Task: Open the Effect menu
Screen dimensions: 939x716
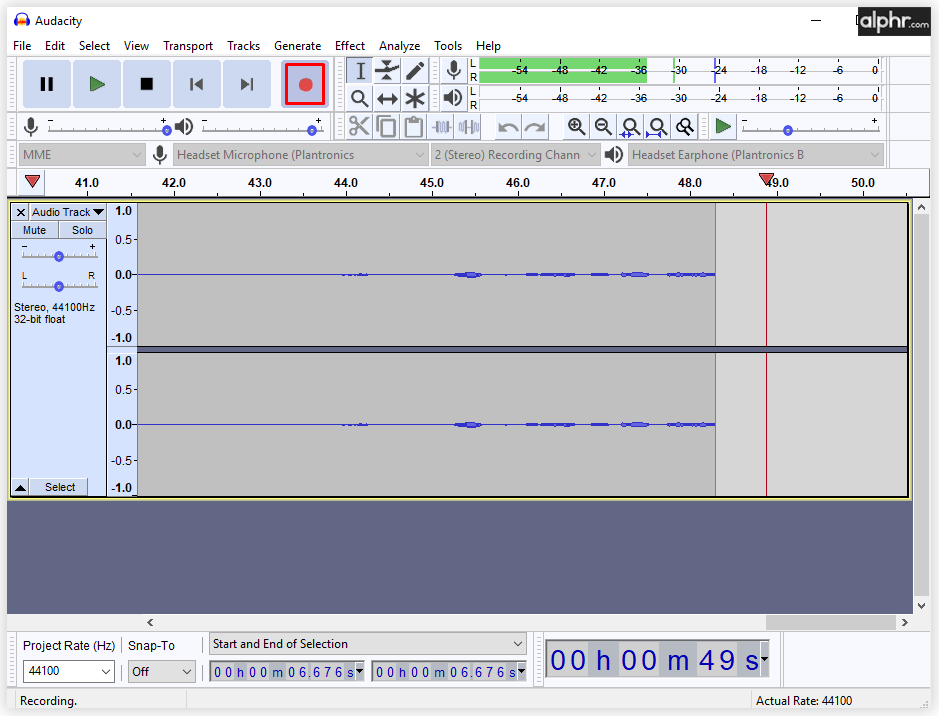Action: click(350, 46)
